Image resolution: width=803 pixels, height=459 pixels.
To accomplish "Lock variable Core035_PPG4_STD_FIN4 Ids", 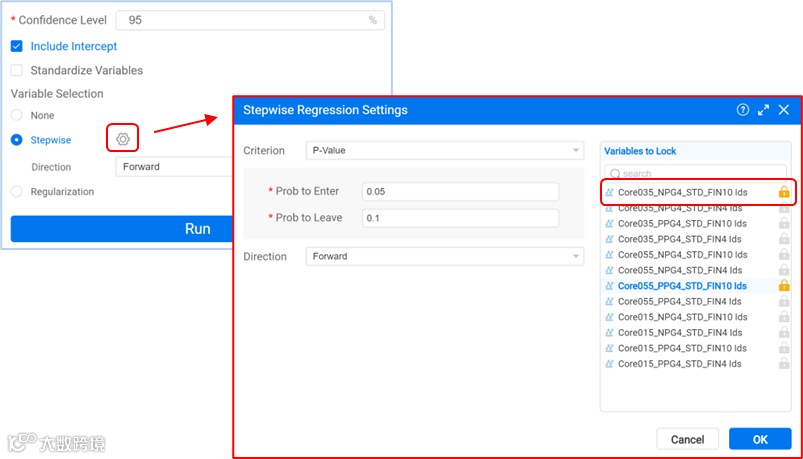I will point(784,239).
